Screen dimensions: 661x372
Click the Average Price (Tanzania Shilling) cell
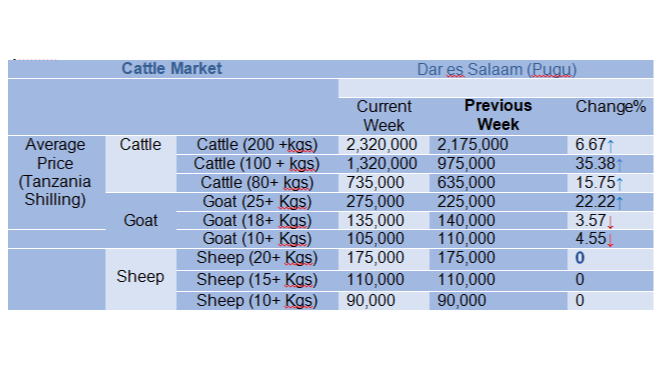tap(55, 172)
